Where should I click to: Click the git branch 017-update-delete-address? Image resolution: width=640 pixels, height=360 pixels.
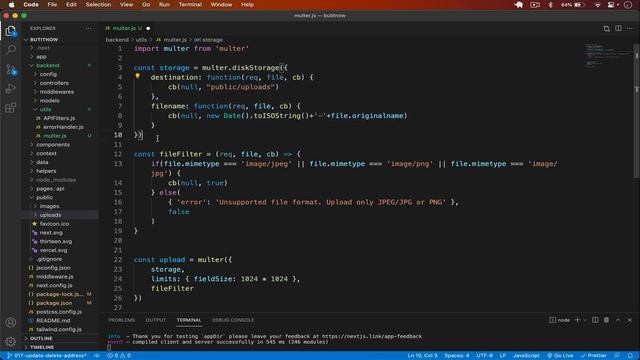click(x=46, y=356)
